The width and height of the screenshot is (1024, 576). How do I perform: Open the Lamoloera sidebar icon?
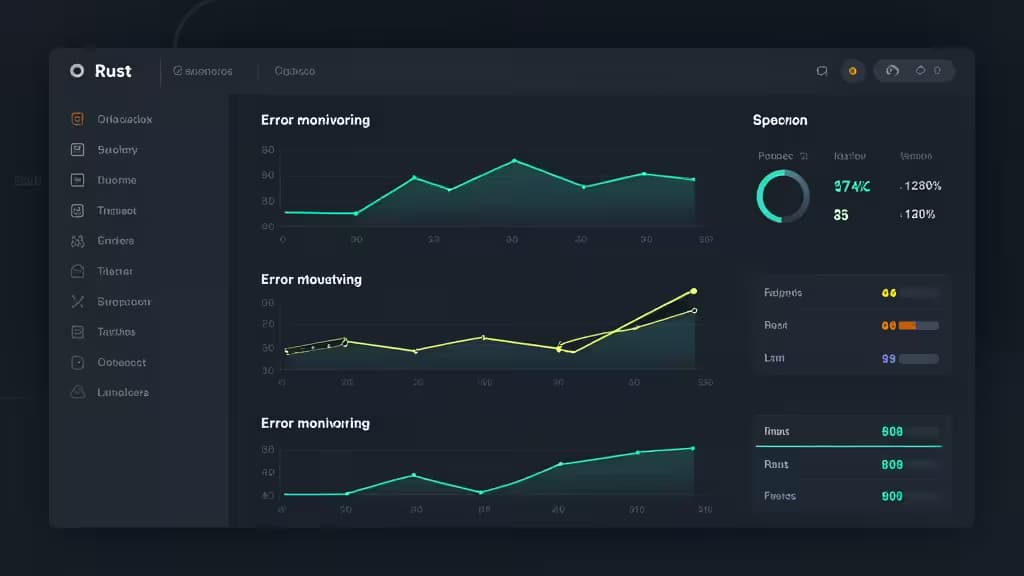[77, 392]
